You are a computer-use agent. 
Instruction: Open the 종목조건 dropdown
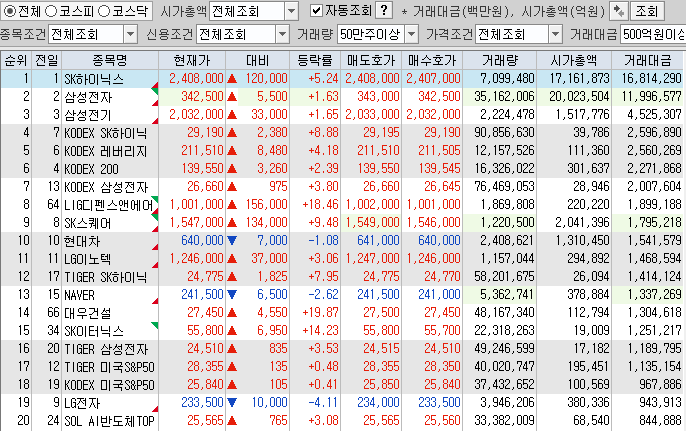pos(130,35)
